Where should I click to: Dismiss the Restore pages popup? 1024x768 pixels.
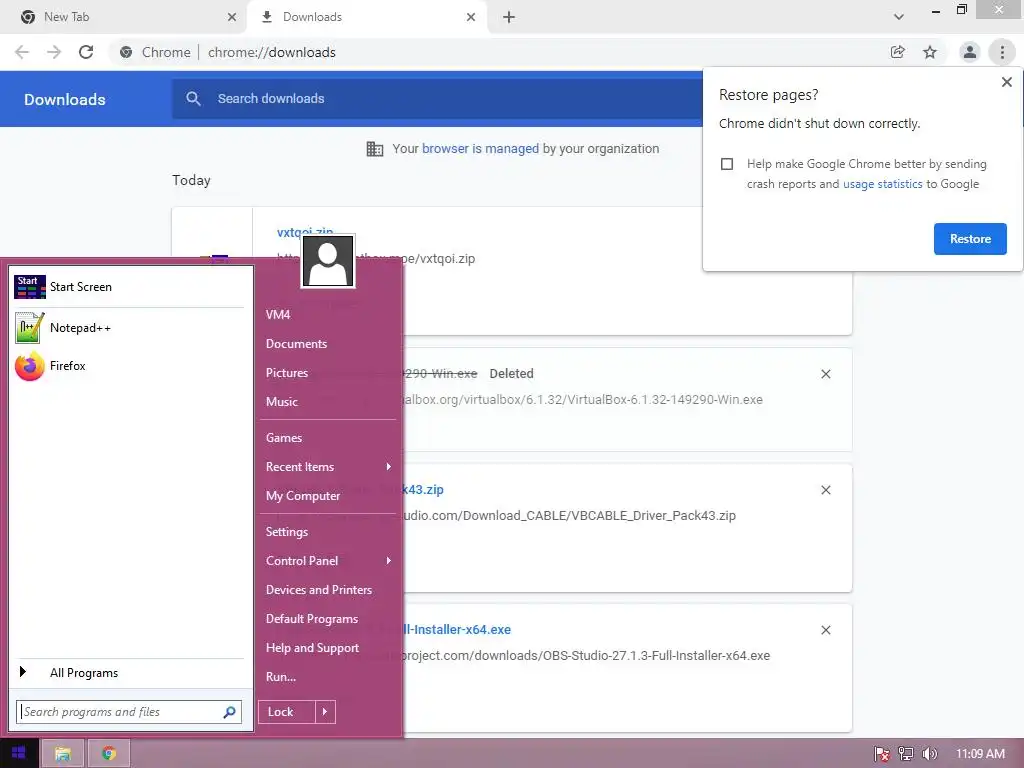click(x=1006, y=82)
